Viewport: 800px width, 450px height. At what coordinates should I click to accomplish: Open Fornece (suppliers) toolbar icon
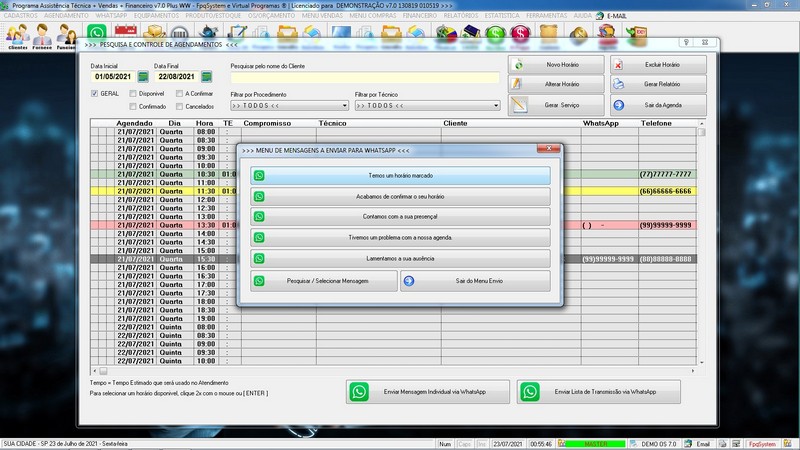coord(42,36)
